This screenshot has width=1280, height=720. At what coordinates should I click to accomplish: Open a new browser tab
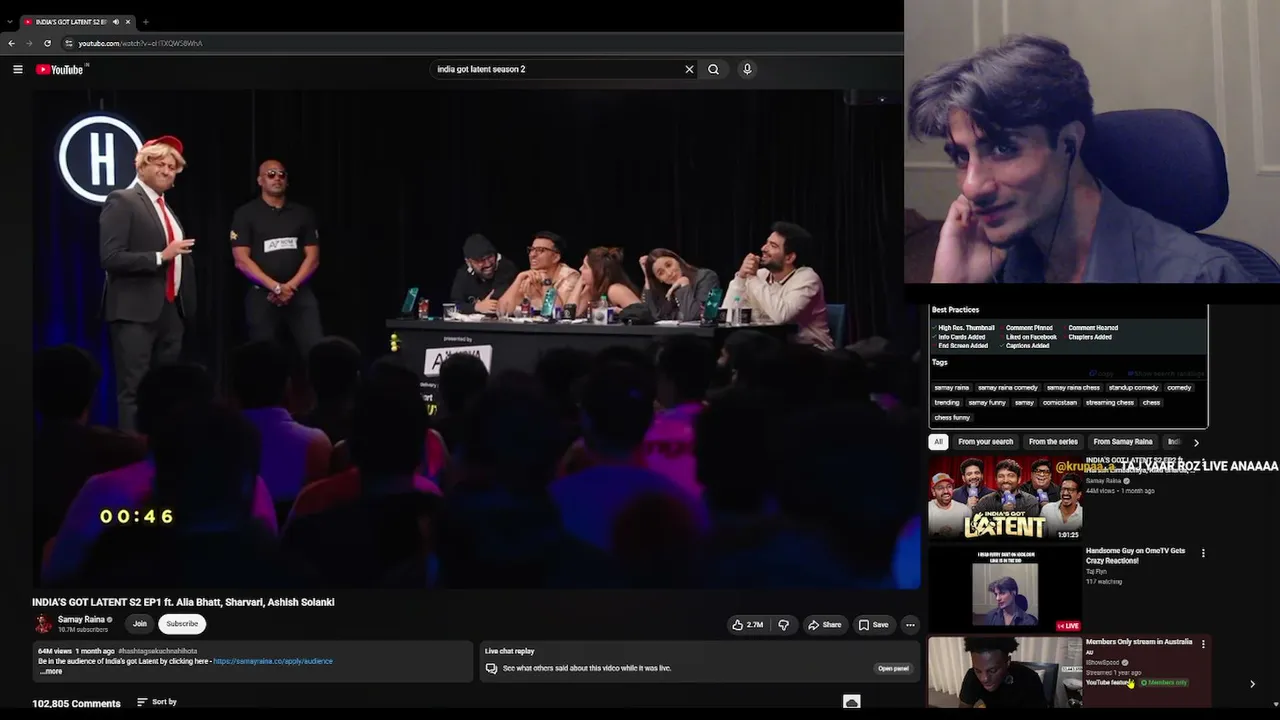[x=145, y=21]
